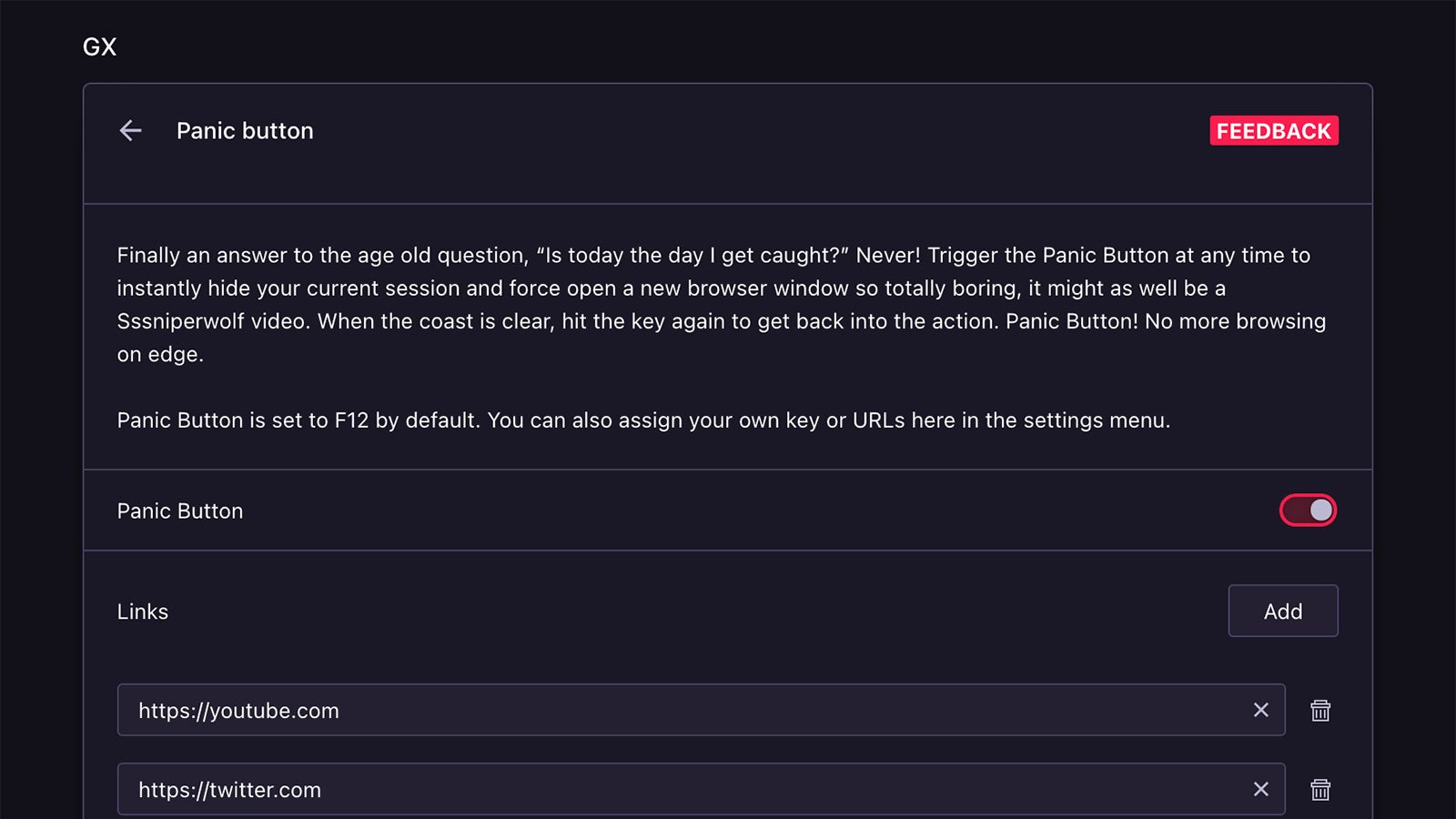The image size is (1456, 819).
Task: Clear the twitter.com link field
Action: tap(1260, 789)
